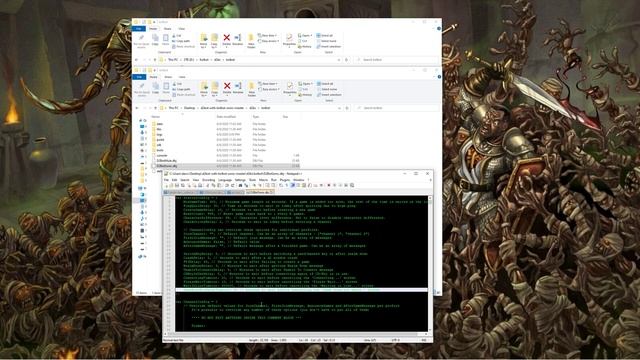Screen dimensions: 640x360
Task: Toggle the indent guide button in Notepad++ toolbar
Action: 293,185
